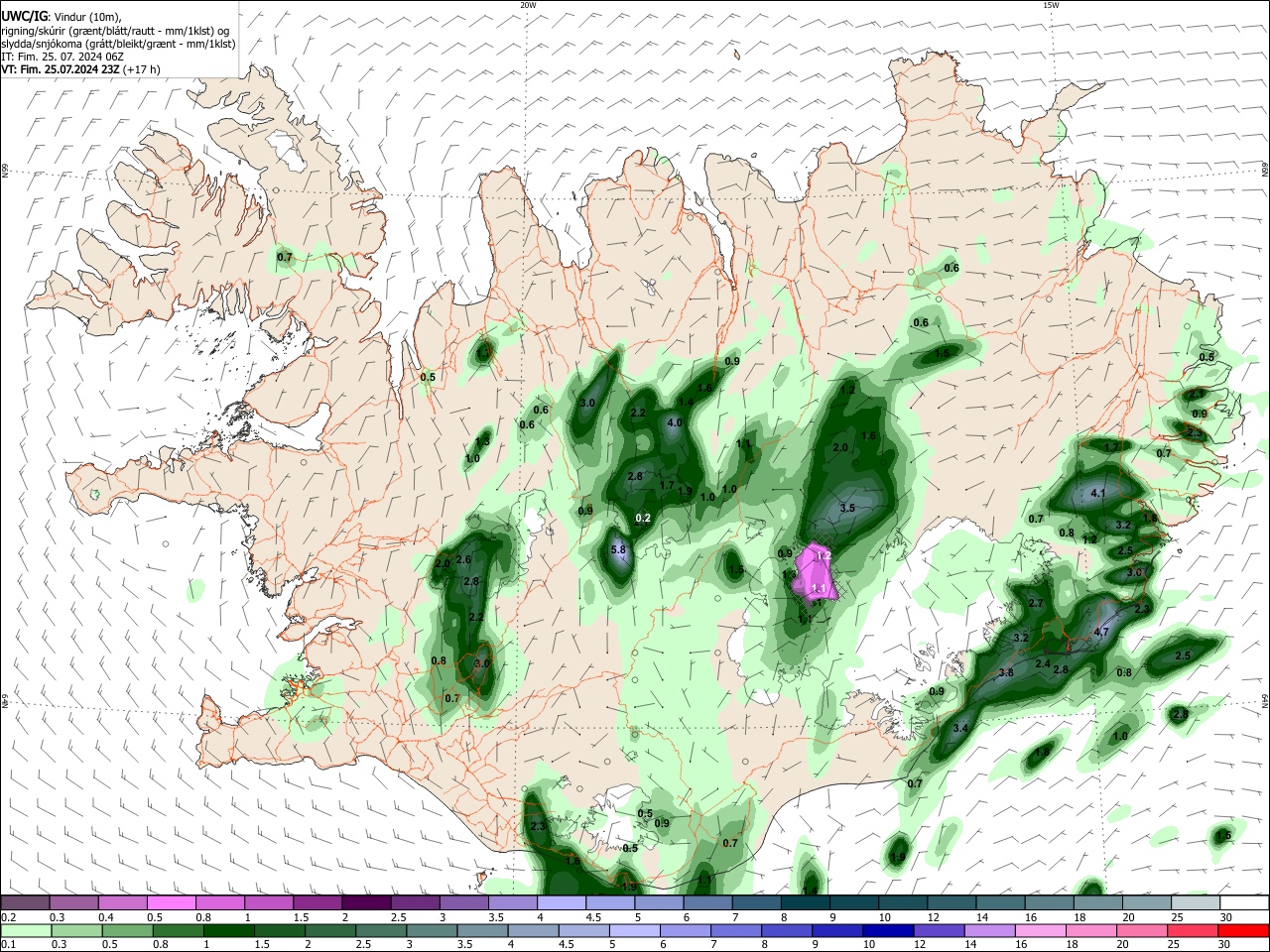Click the 2.7 precipitation value on the map
The image size is (1270, 952).
point(1037,603)
